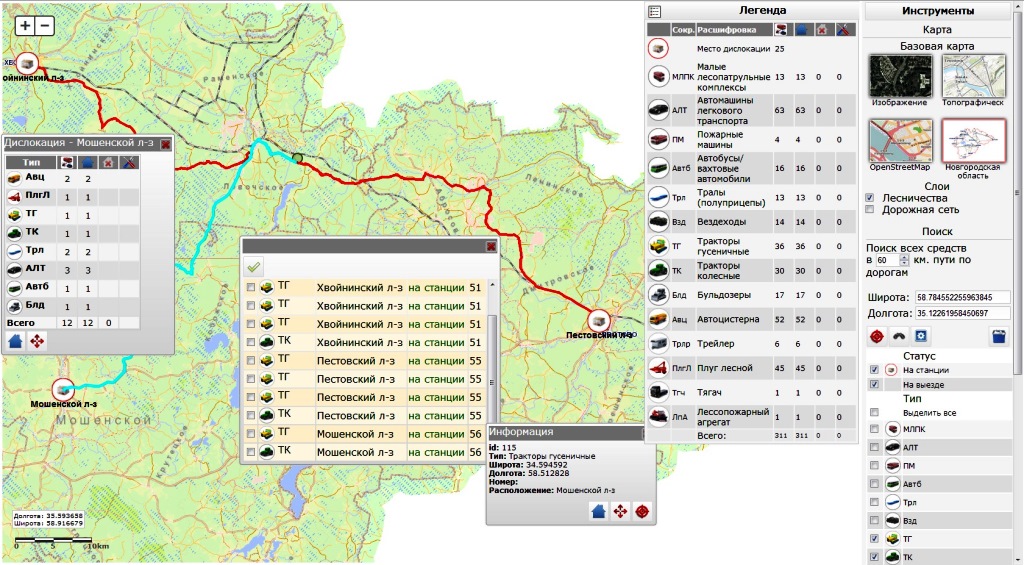Click the Долгота longitude input field
Viewport: 1024px width, 565px height.
pos(963,314)
